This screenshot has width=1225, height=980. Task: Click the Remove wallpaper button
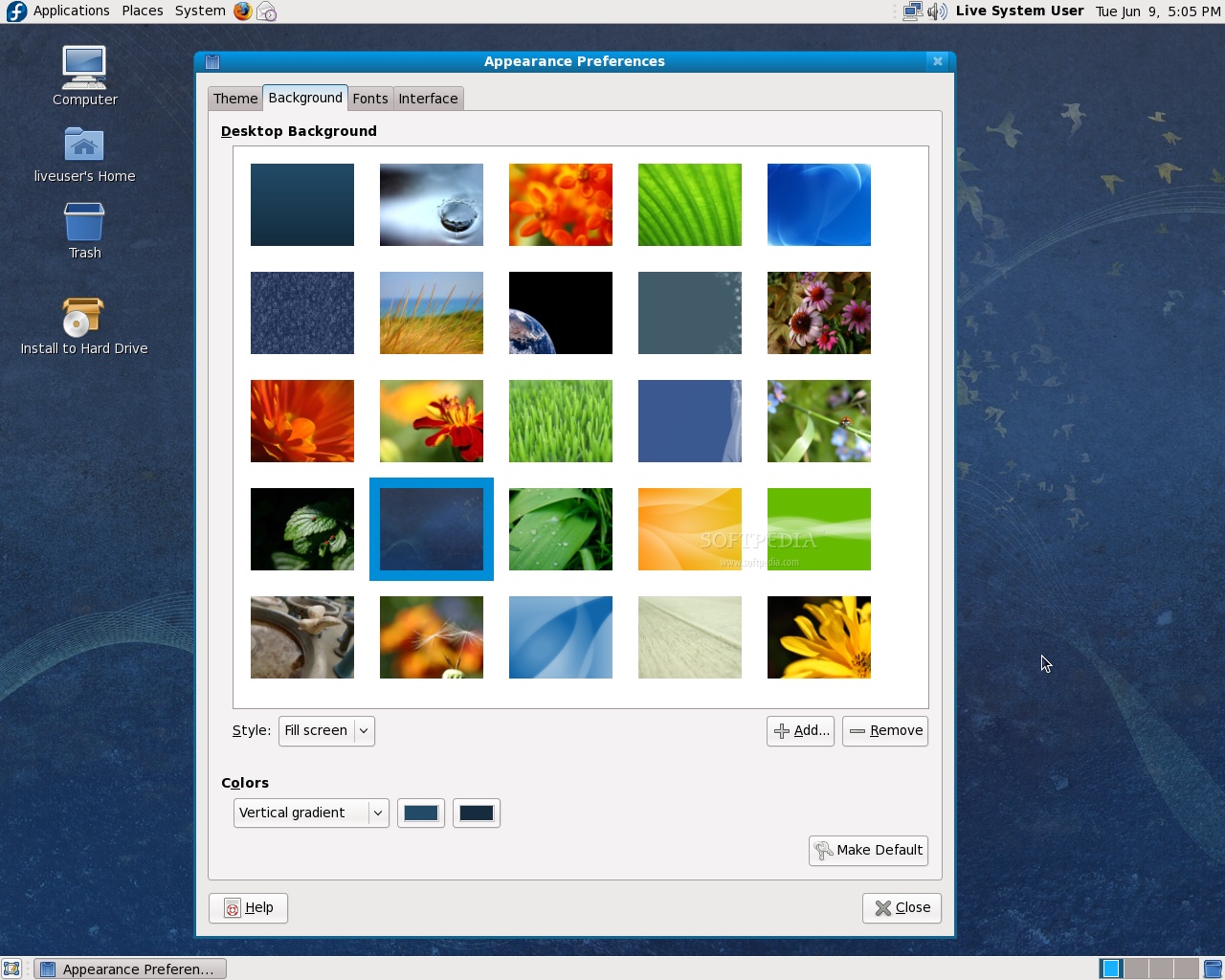tap(885, 731)
